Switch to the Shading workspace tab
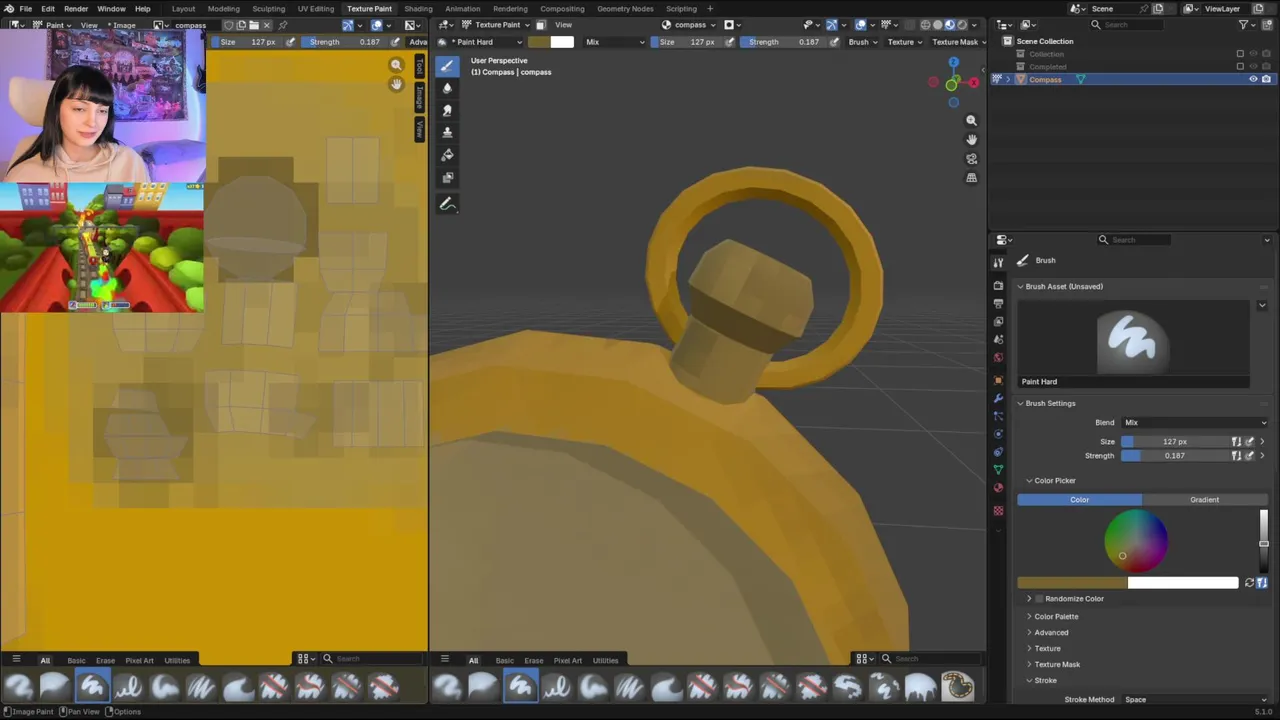The width and height of the screenshot is (1280, 720). [x=418, y=8]
